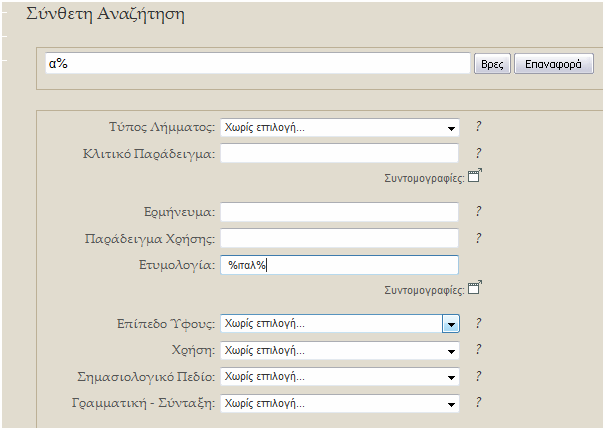The width and height of the screenshot is (605, 430).
Task: Show help for Κλιτικό Παράδειγμα
Action: pyautogui.click(x=478, y=153)
